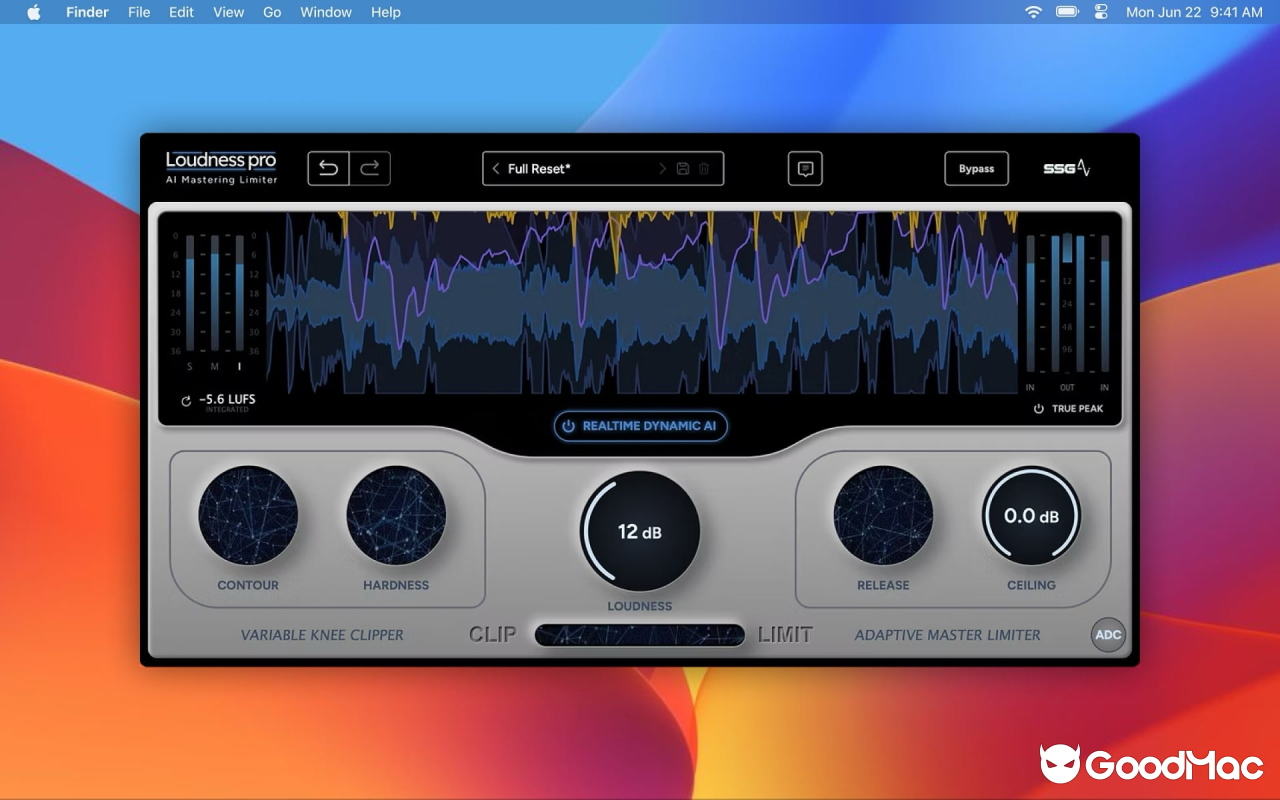Click the LIMIT label
The image size is (1280, 800).
tap(785, 634)
